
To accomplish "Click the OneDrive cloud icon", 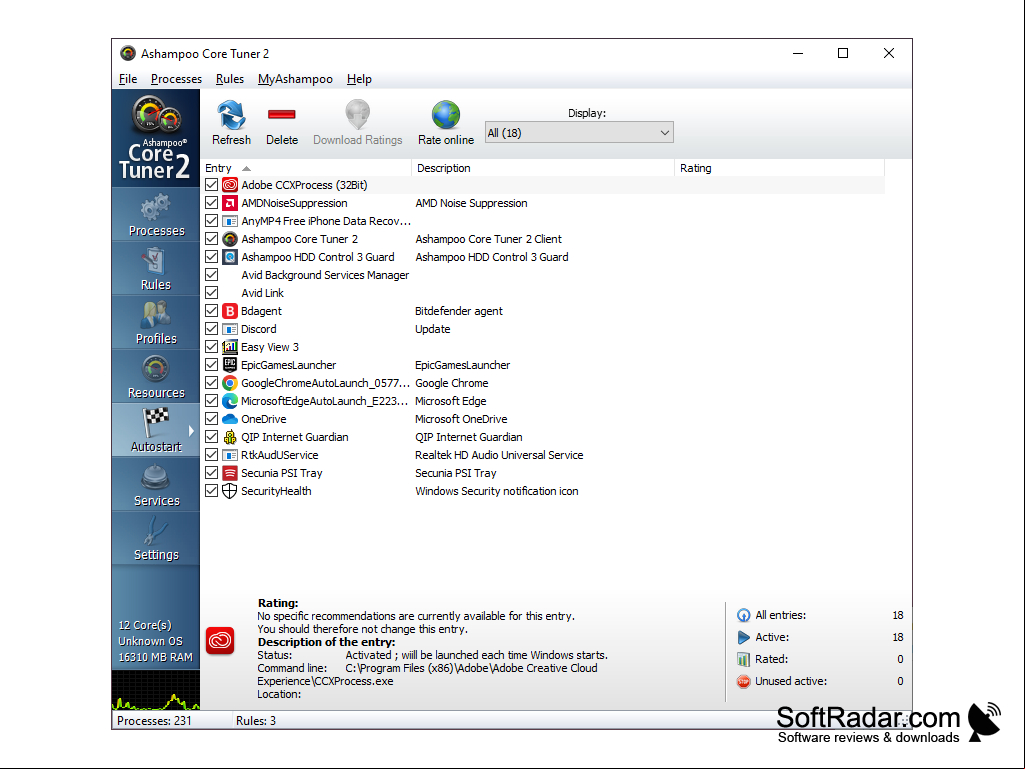I will [229, 419].
